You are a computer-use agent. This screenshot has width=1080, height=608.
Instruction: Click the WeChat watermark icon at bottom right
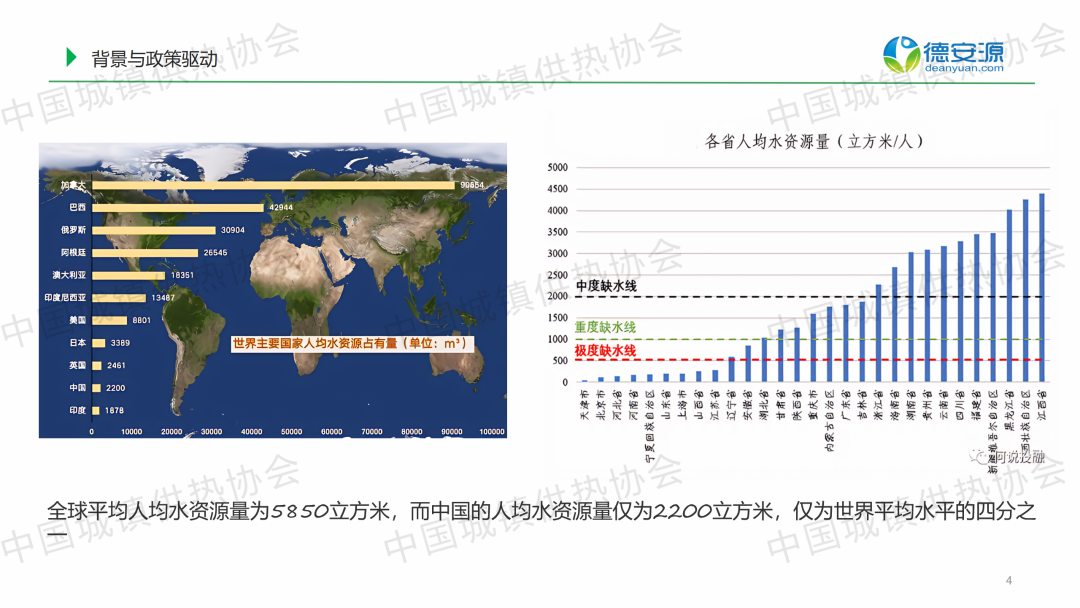coord(975,456)
